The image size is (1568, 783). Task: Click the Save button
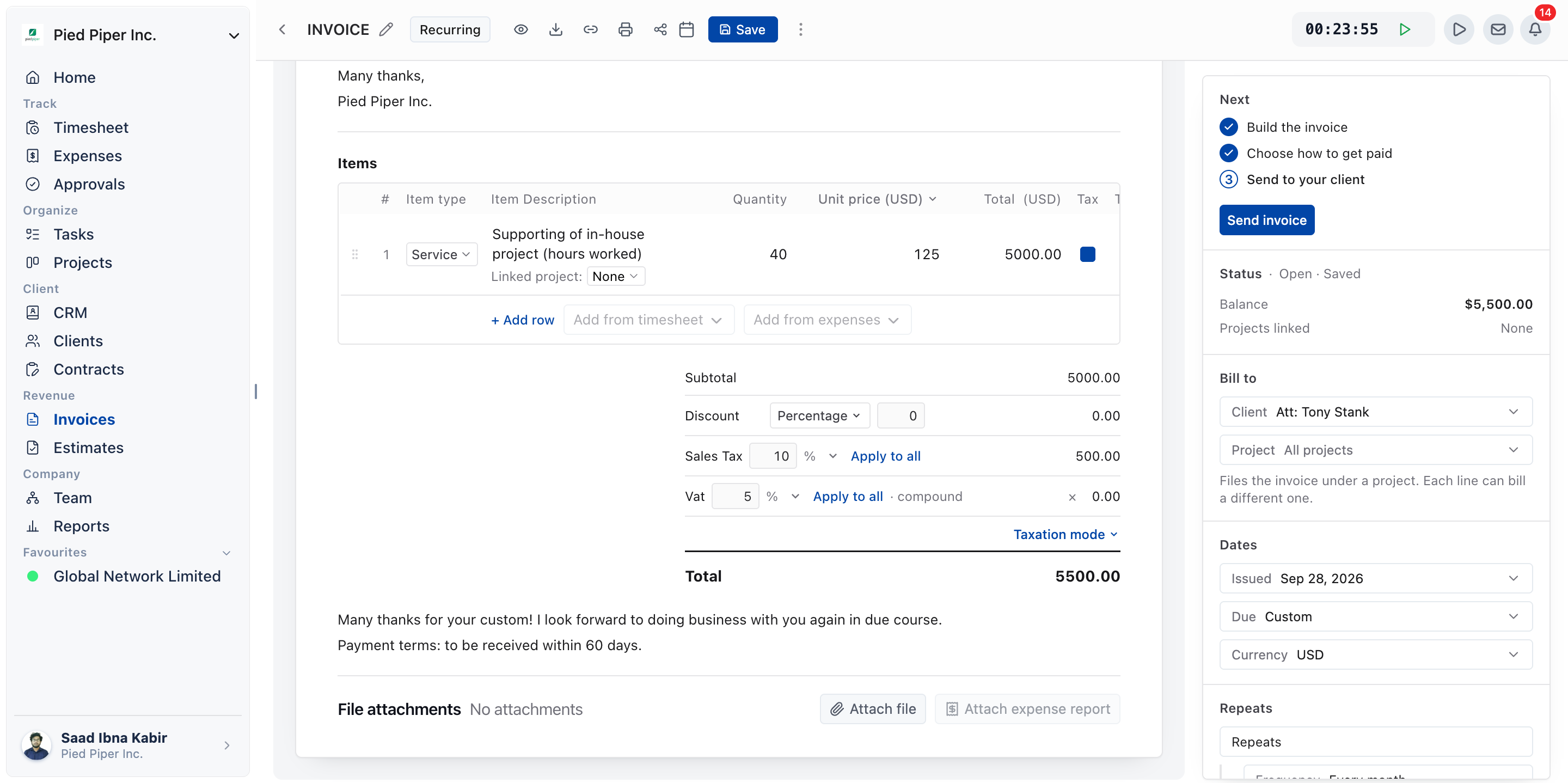tap(743, 29)
